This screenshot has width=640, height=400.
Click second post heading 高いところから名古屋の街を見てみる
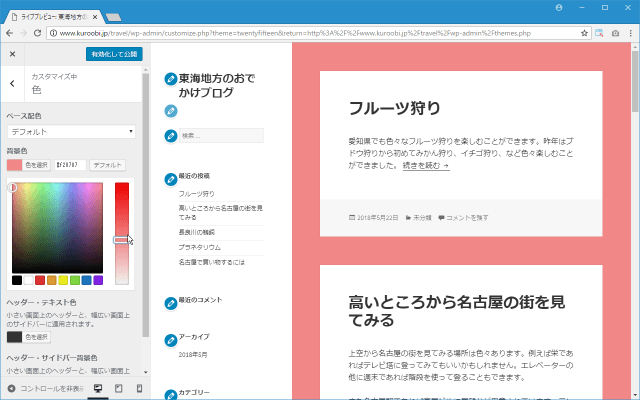(x=456, y=311)
